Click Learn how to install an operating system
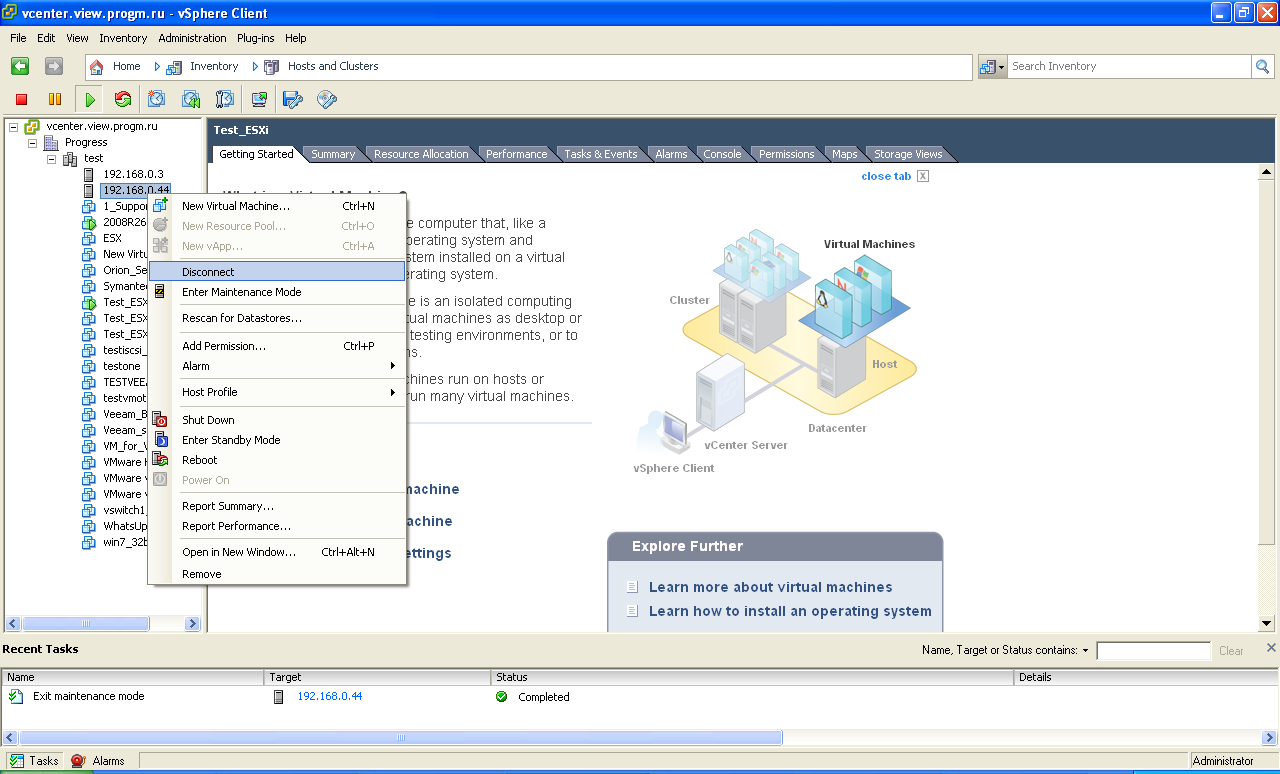Image resolution: width=1280 pixels, height=774 pixels. [x=790, y=611]
